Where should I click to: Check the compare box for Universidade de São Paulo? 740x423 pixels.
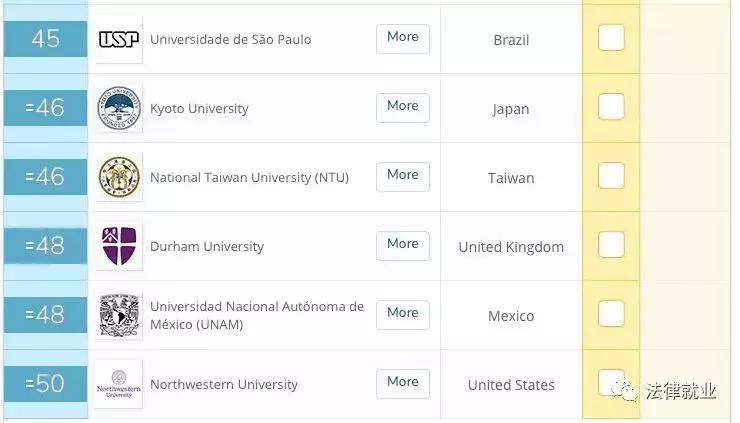[x=611, y=38]
